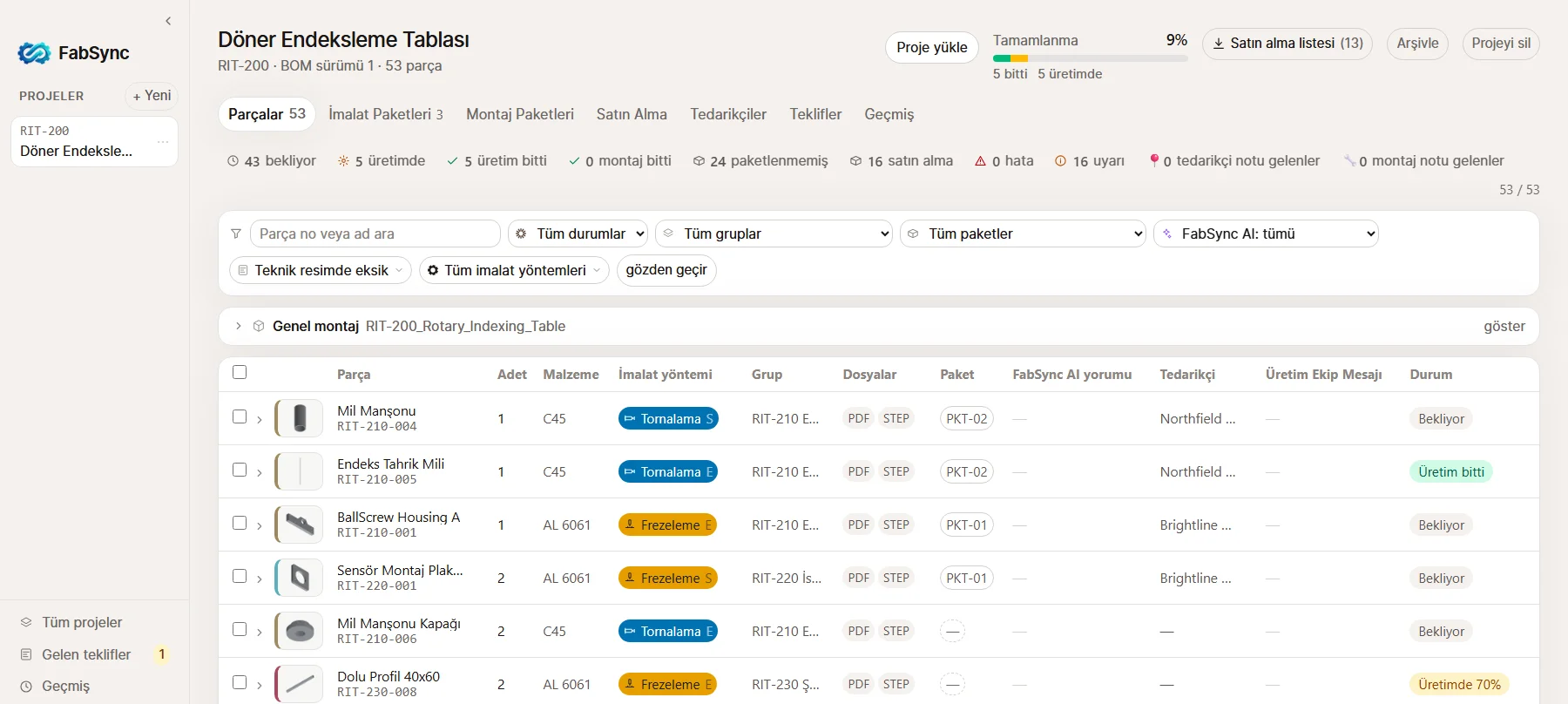Open the FabSync AI: tümü dropdown
The height and width of the screenshot is (704, 1568).
(1267, 234)
